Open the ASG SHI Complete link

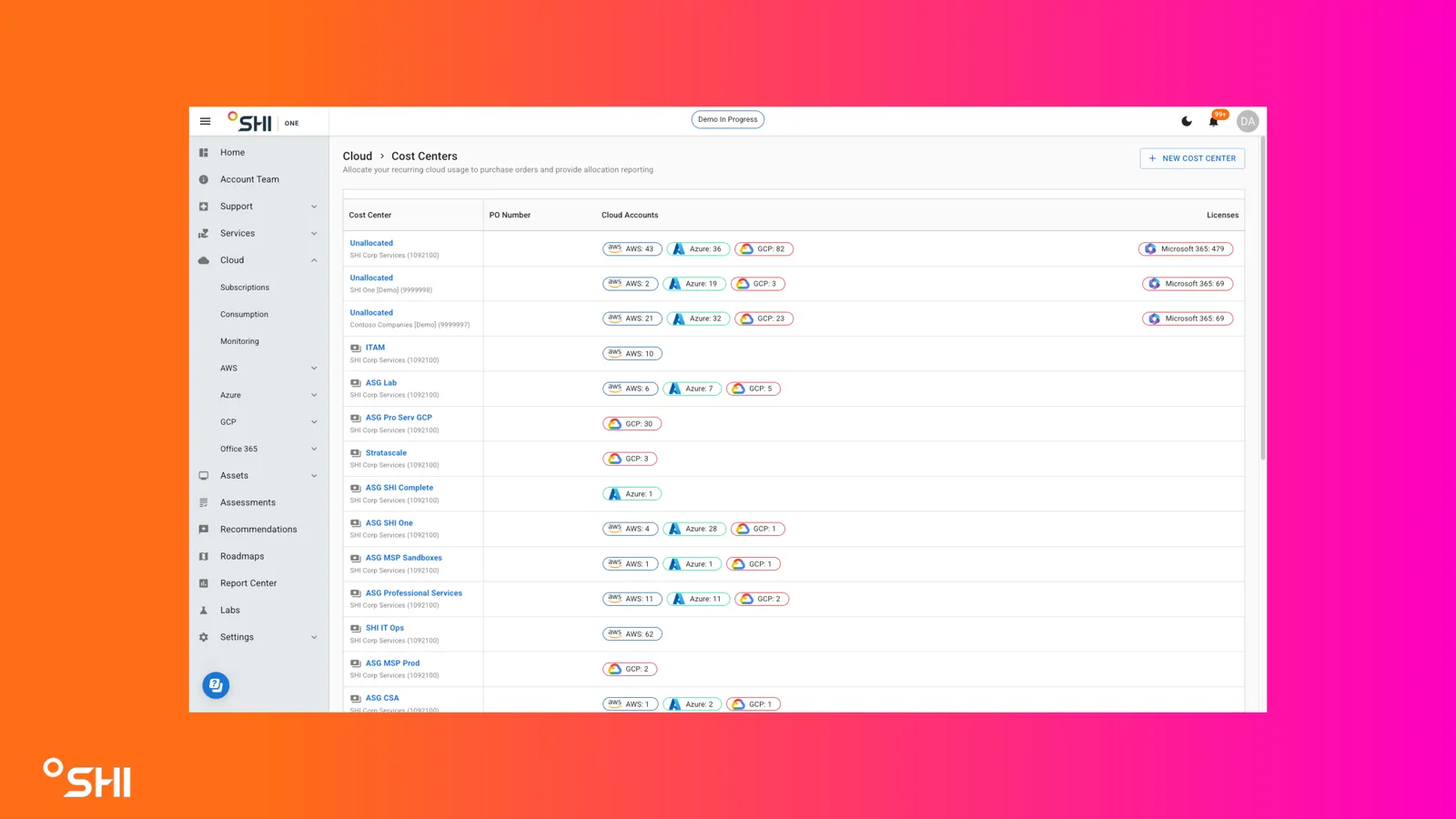point(399,488)
